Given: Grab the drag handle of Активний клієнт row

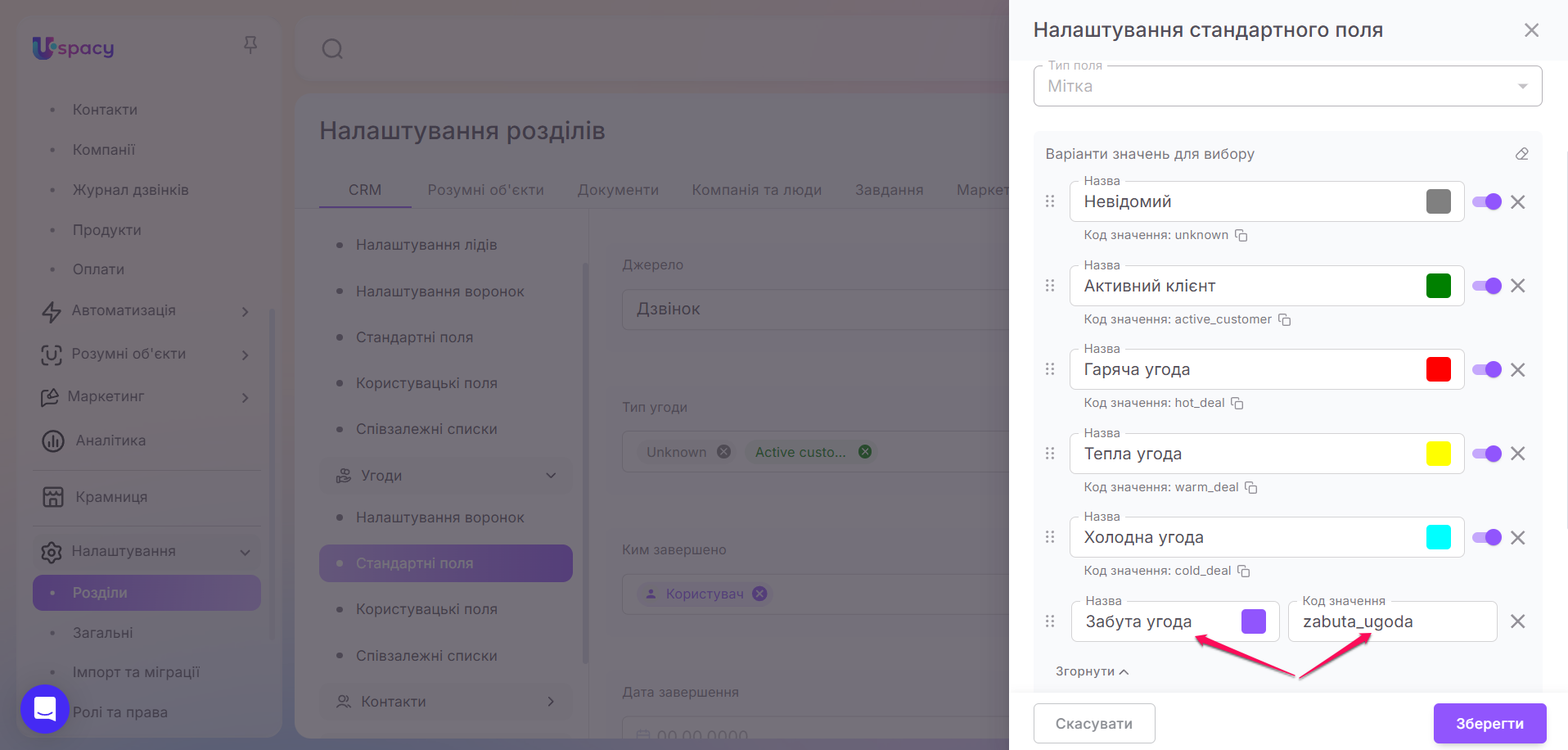Looking at the screenshot, I should (x=1050, y=286).
